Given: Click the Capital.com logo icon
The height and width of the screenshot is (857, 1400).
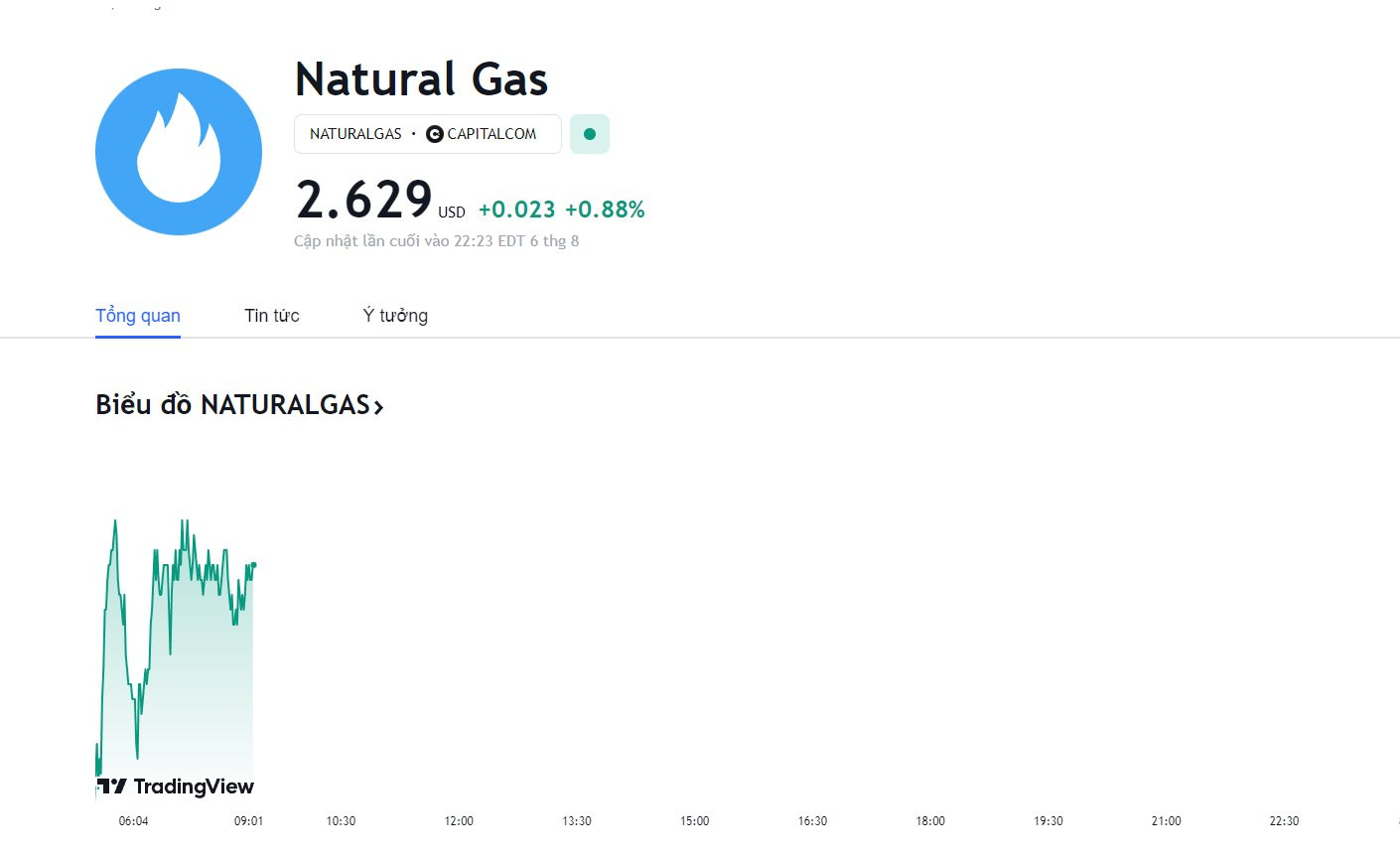Looking at the screenshot, I should 434,134.
